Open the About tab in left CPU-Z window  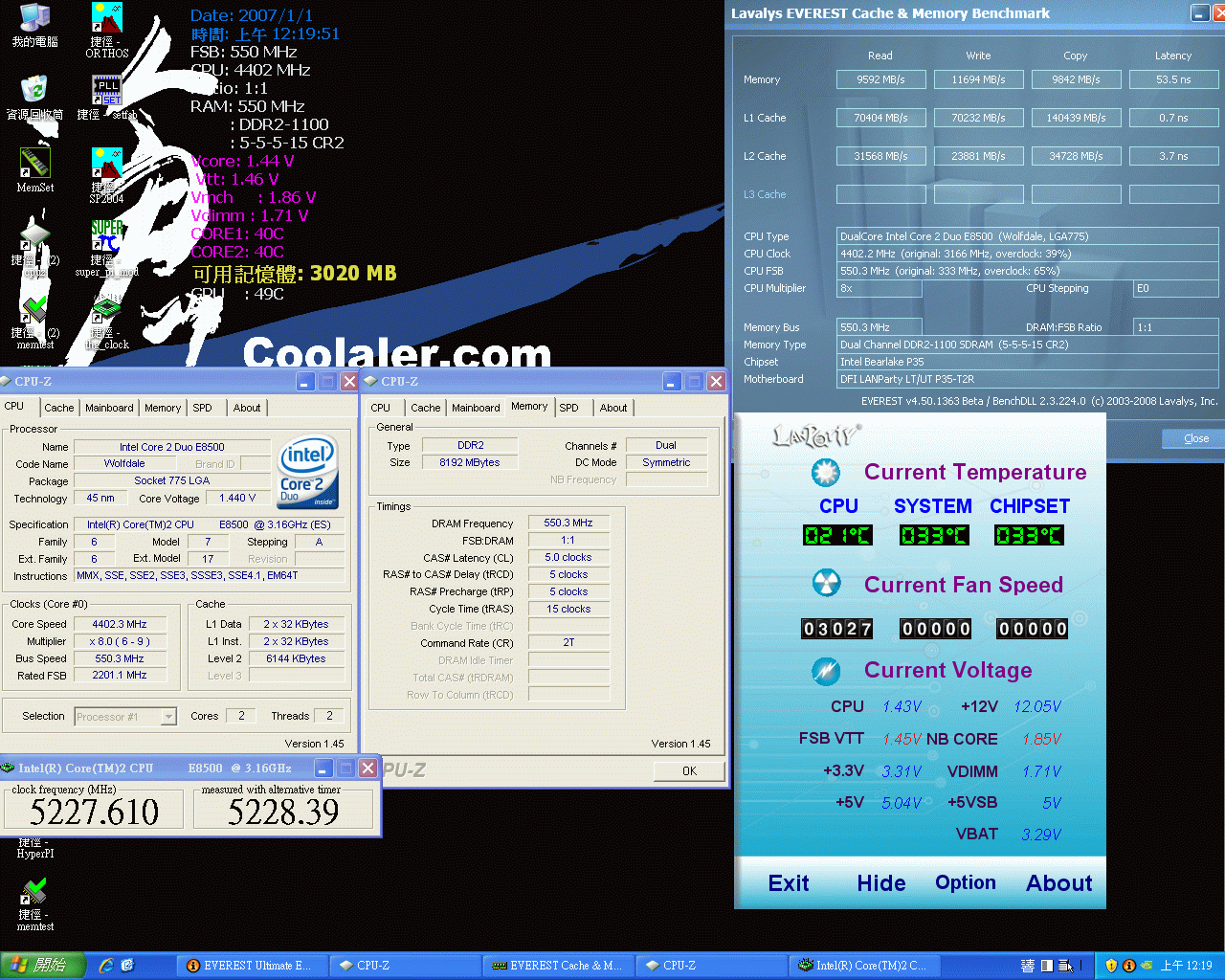(247, 408)
